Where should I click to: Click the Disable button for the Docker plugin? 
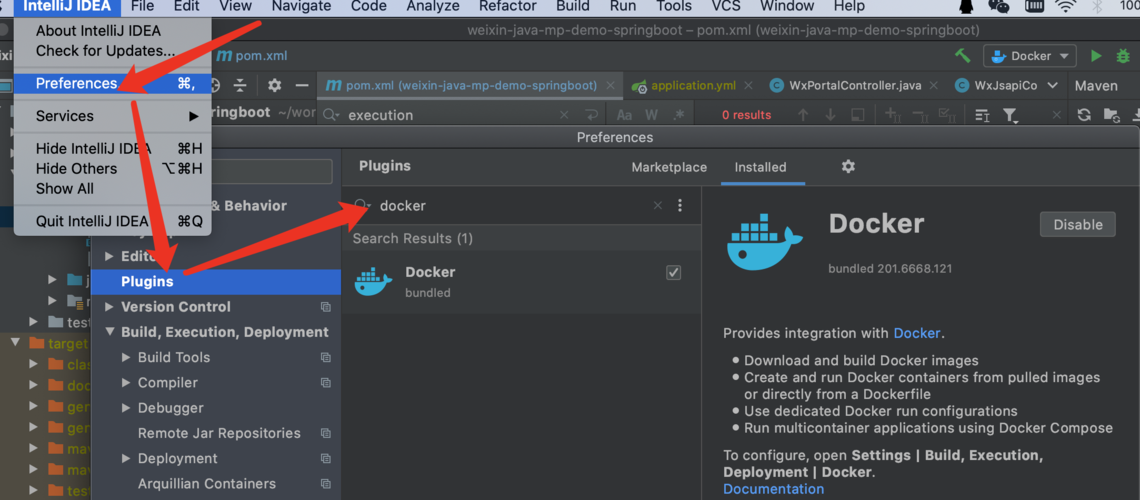point(1077,225)
